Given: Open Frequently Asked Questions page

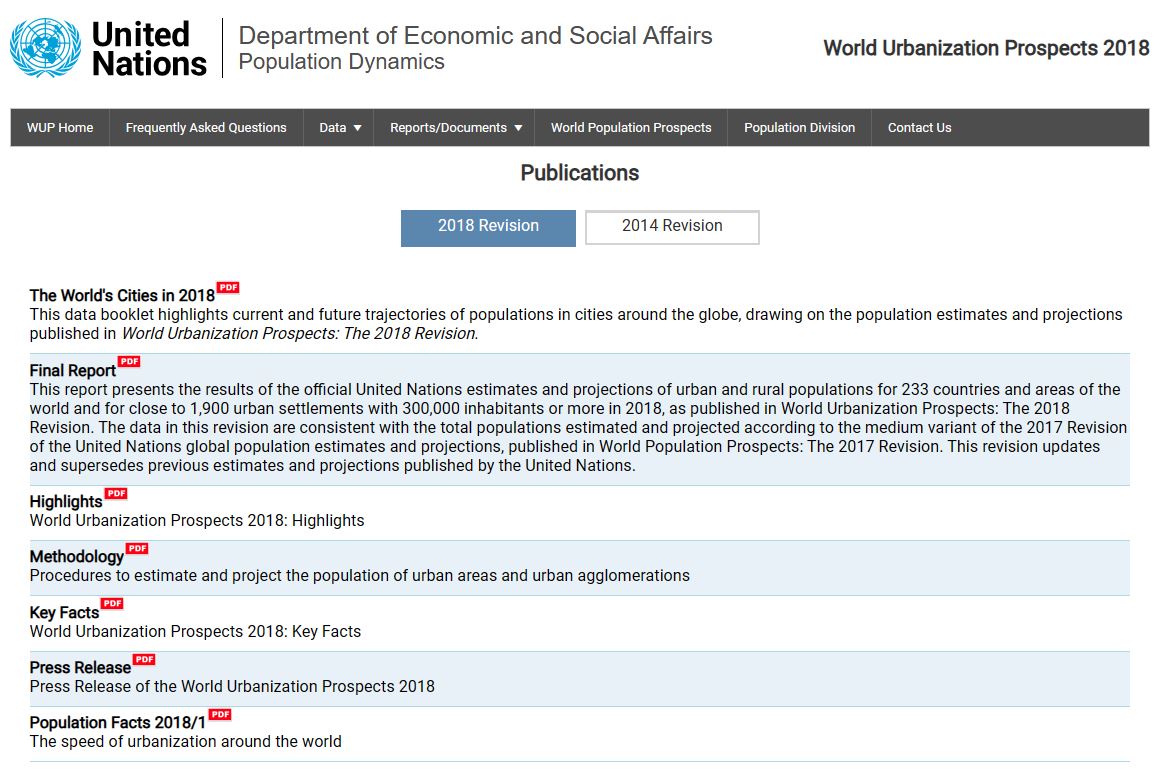Looking at the screenshot, I should (x=206, y=128).
